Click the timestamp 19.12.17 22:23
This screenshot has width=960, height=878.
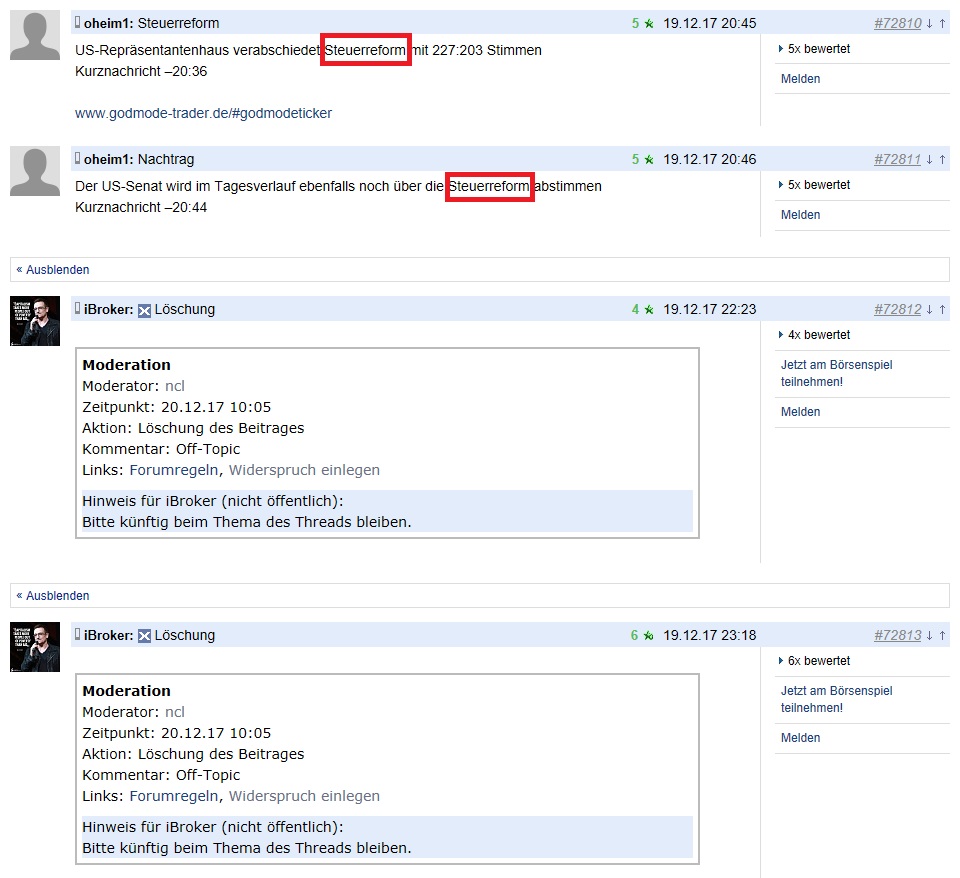710,309
